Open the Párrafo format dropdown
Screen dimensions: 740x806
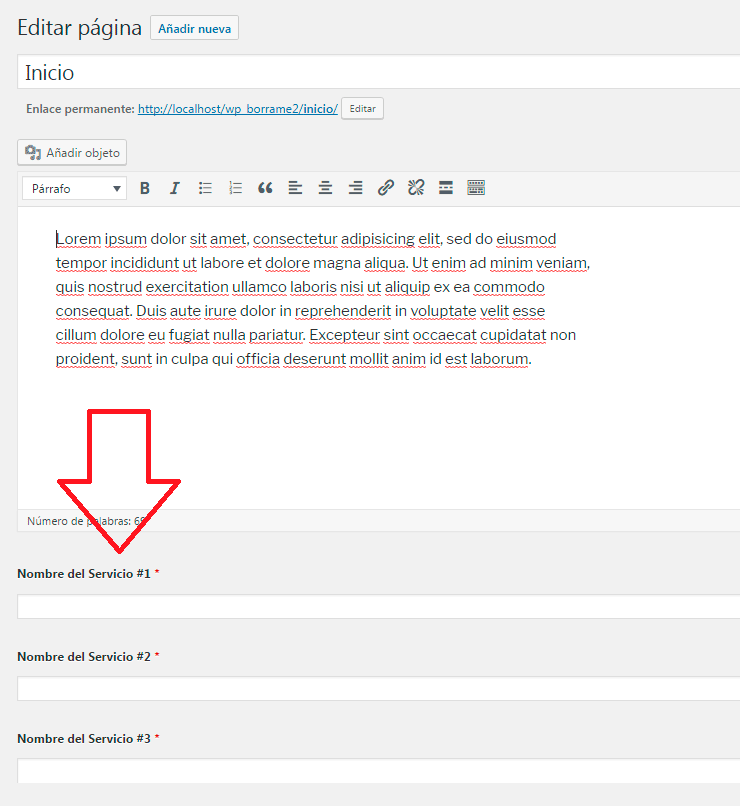click(x=76, y=188)
